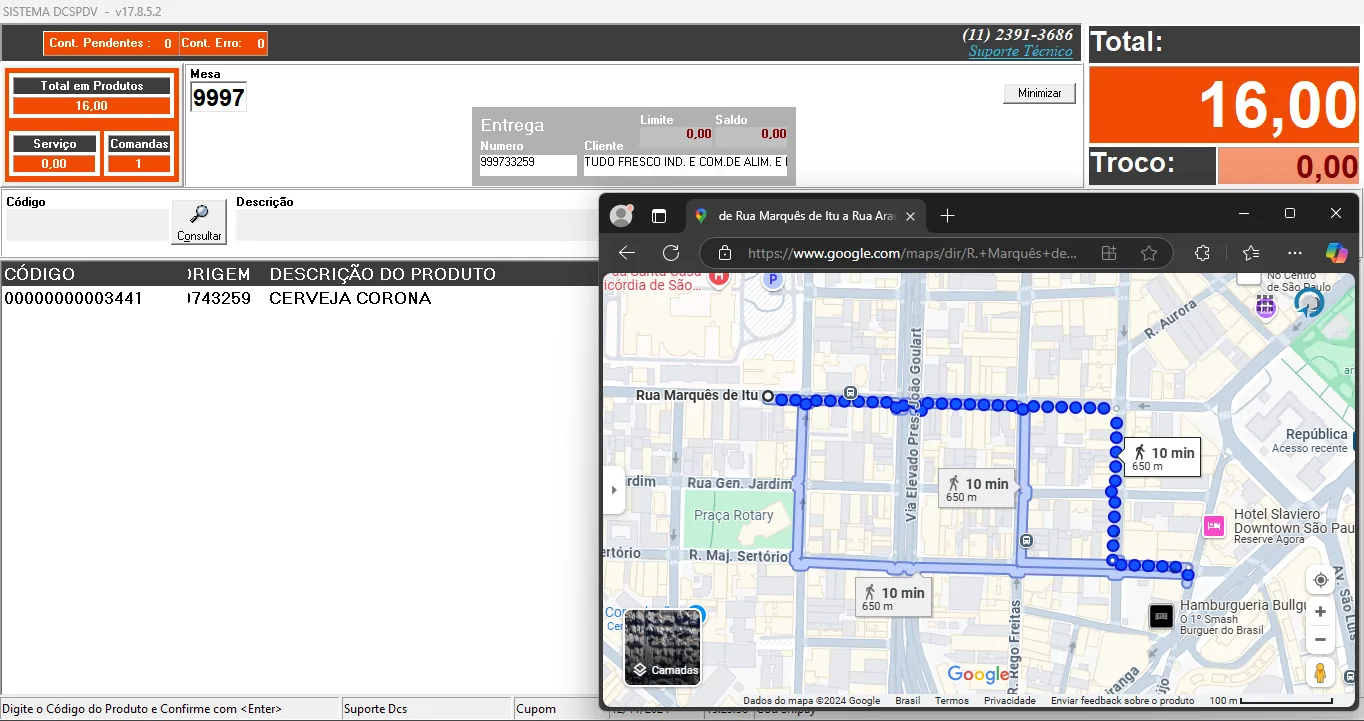Open the Edge favorites list icon
Viewport: 1364px width, 721px height.
click(x=1251, y=253)
